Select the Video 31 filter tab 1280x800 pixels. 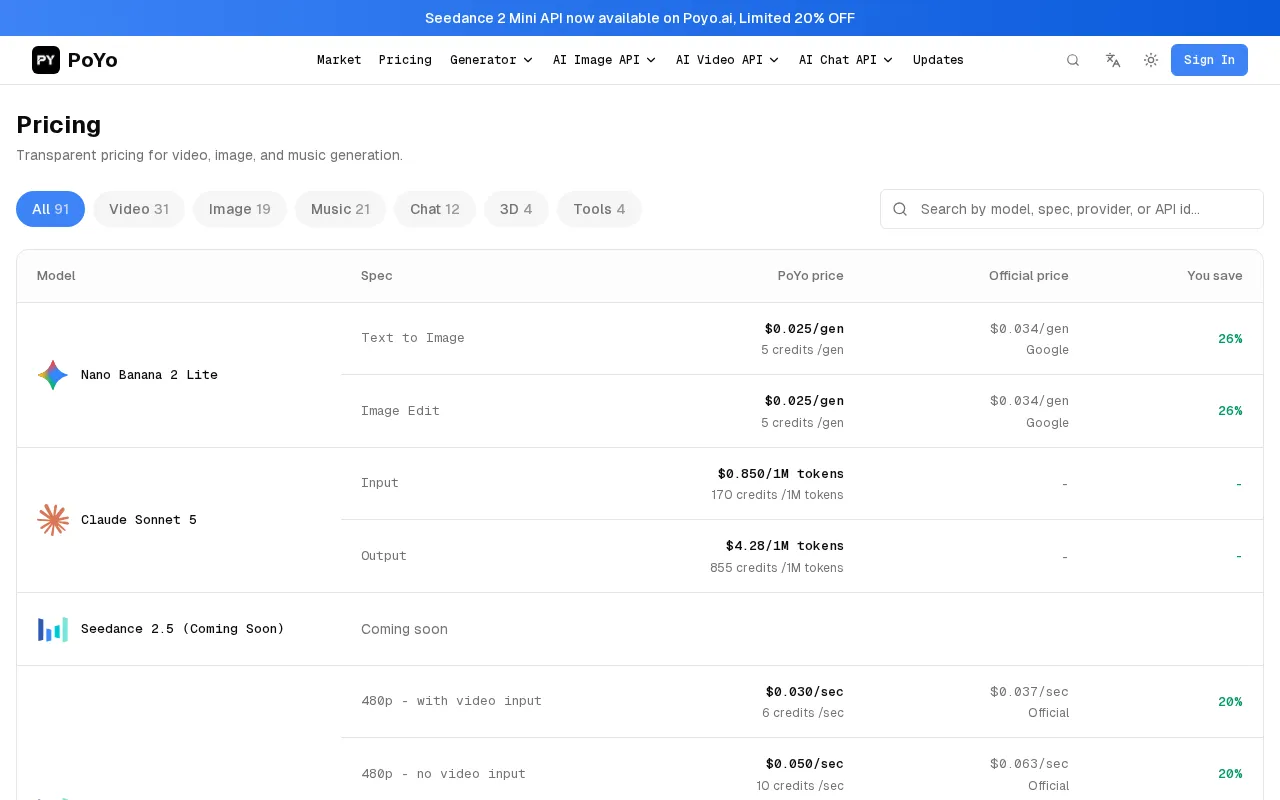(139, 209)
